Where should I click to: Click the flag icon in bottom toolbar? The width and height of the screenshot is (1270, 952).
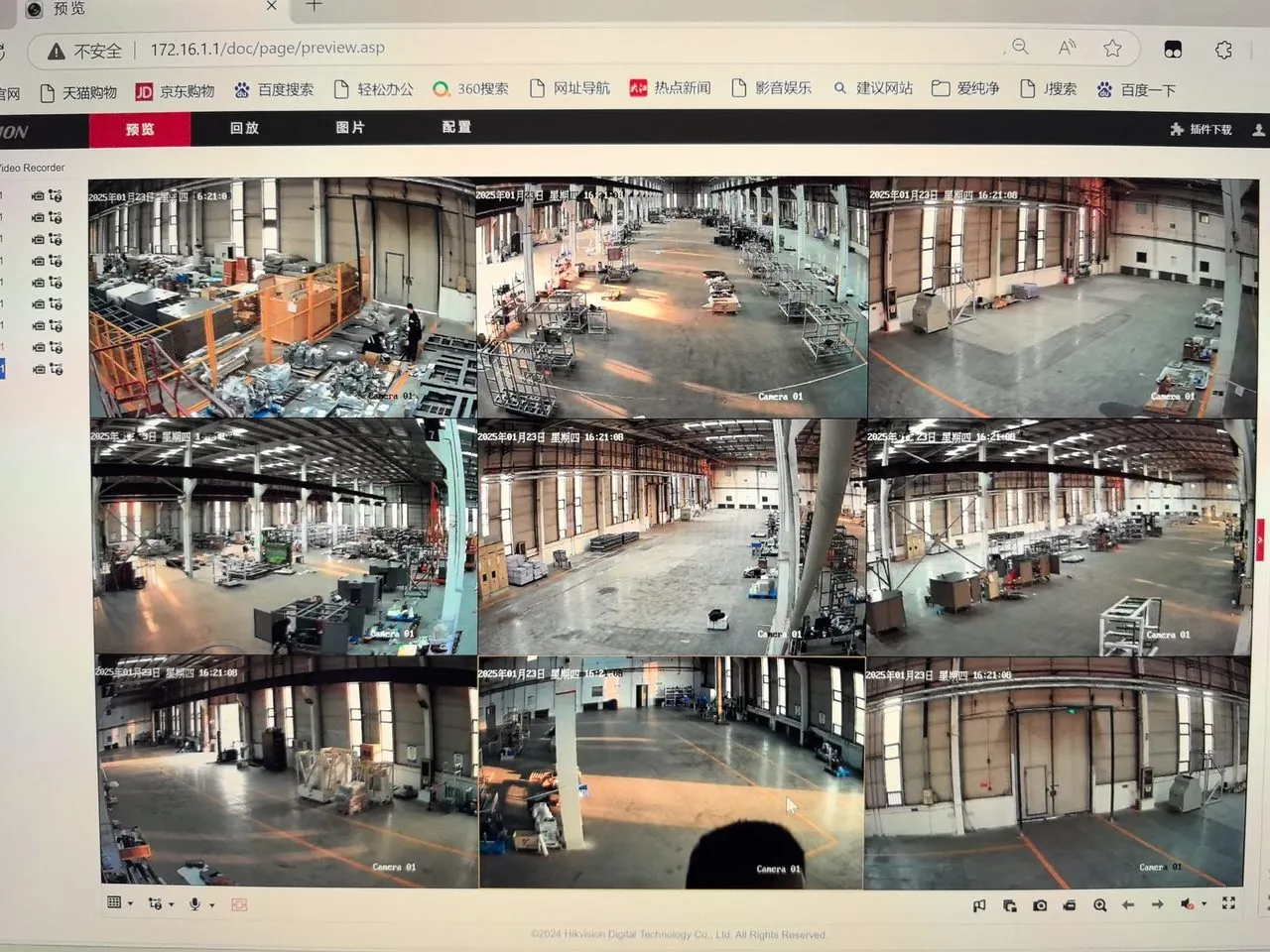point(979,905)
